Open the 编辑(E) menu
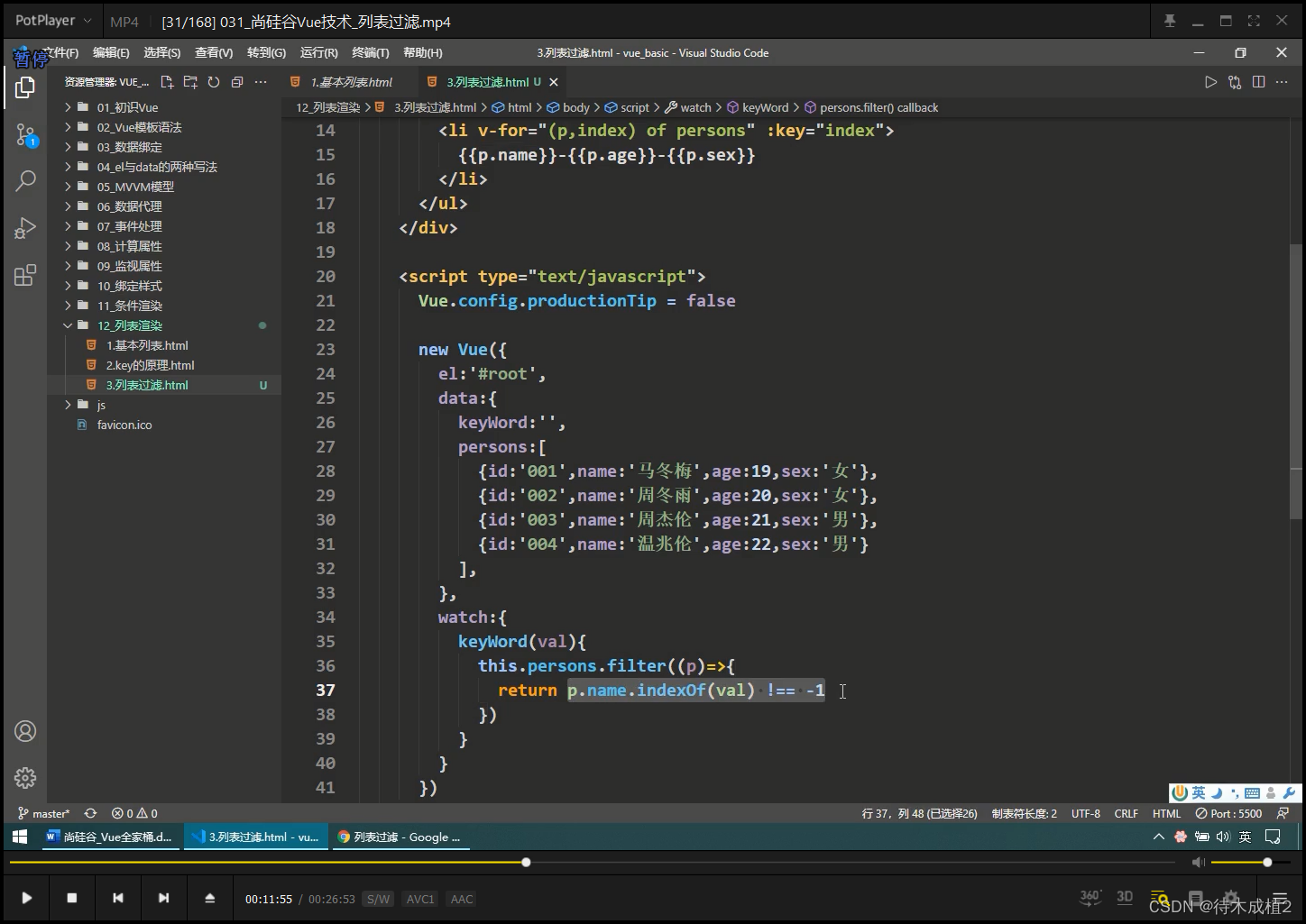Viewport: 1306px width, 924px height. (111, 53)
